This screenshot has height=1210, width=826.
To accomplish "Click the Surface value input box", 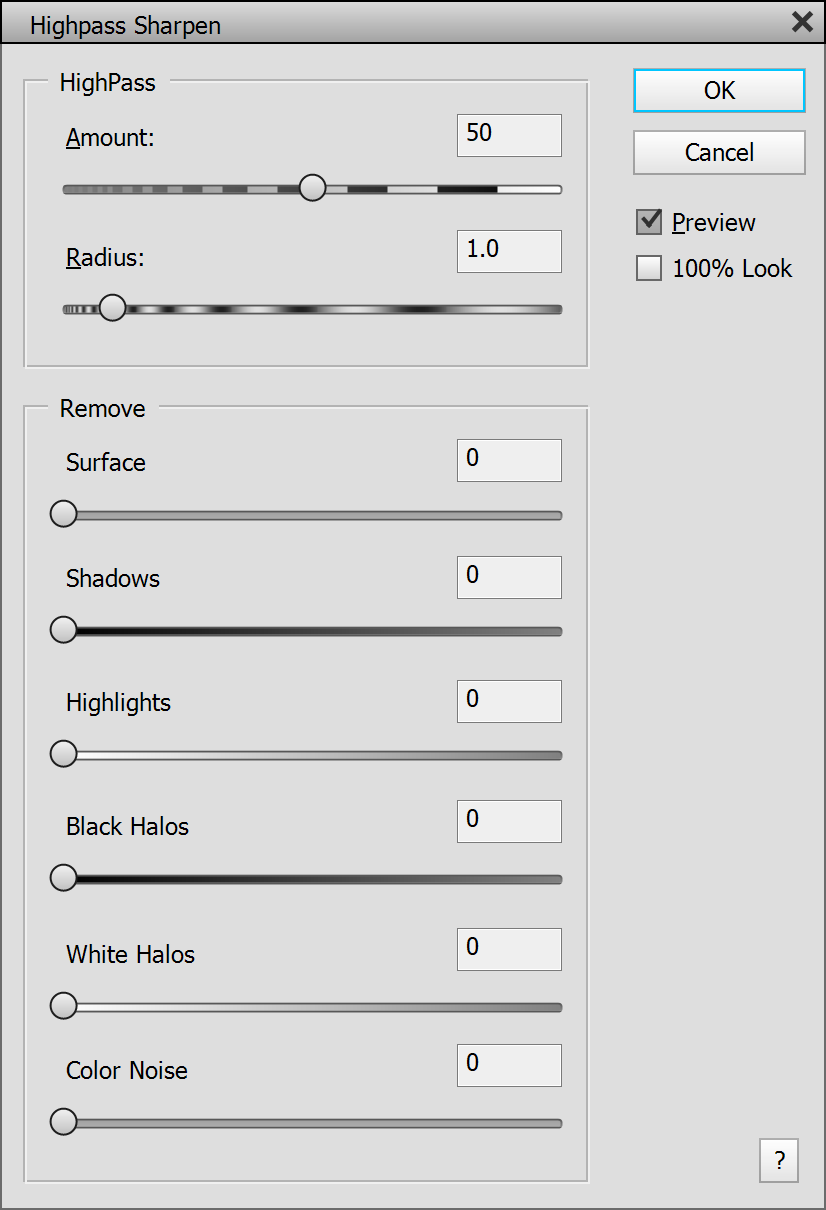I will 509,460.
